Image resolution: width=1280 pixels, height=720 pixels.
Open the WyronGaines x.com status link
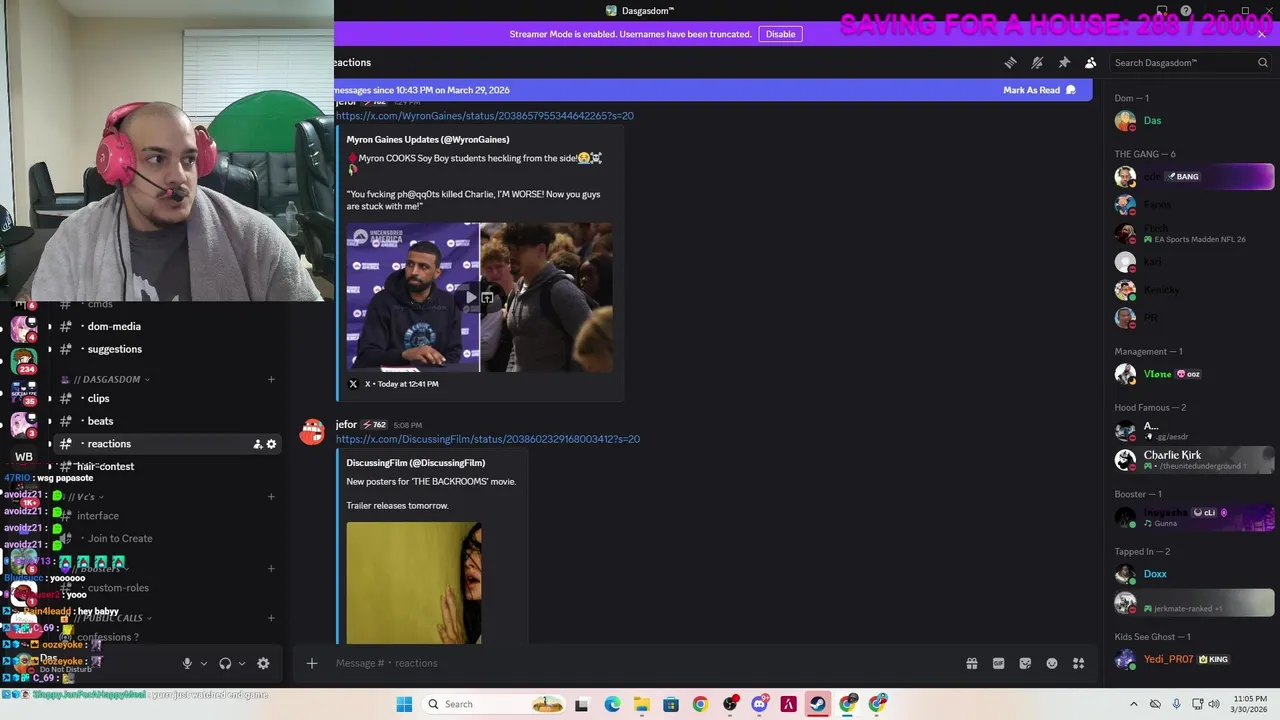point(484,115)
